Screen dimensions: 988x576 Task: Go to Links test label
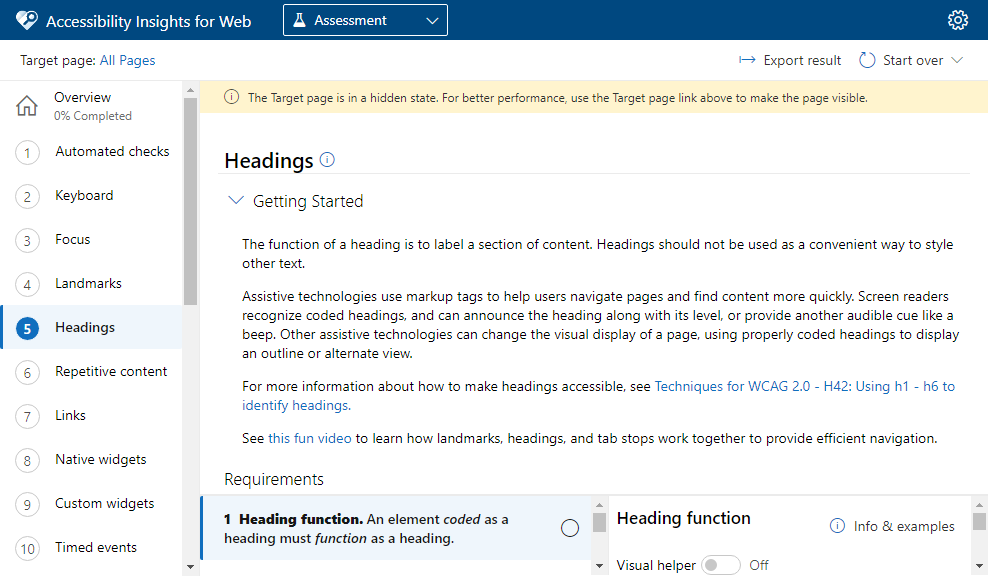(71, 415)
